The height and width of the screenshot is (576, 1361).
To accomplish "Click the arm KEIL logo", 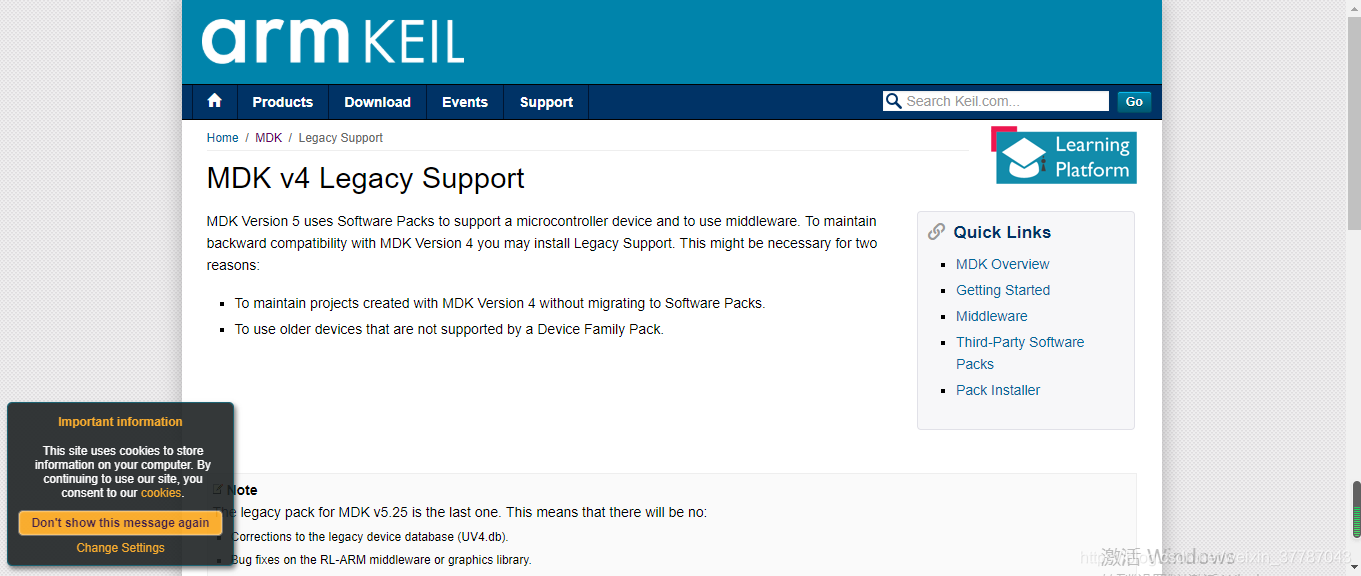I will click(x=333, y=41).
